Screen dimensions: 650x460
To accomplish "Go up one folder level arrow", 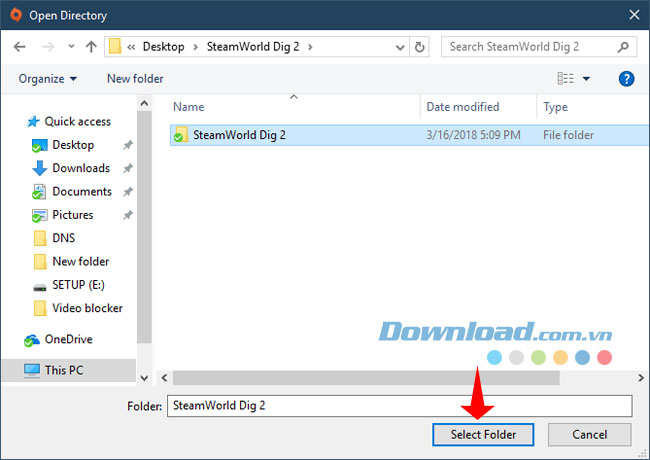I will [91, 47].
